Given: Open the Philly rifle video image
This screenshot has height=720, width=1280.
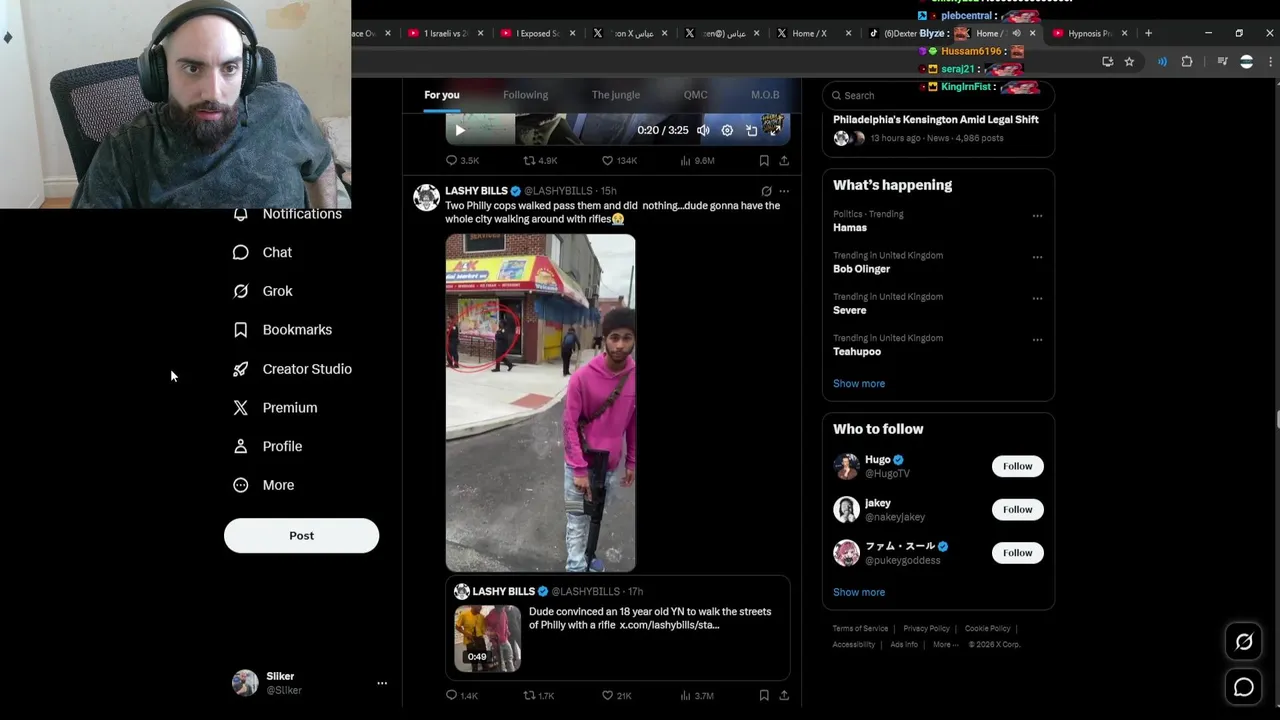Looking at the screenshot, I should point(540,403).
